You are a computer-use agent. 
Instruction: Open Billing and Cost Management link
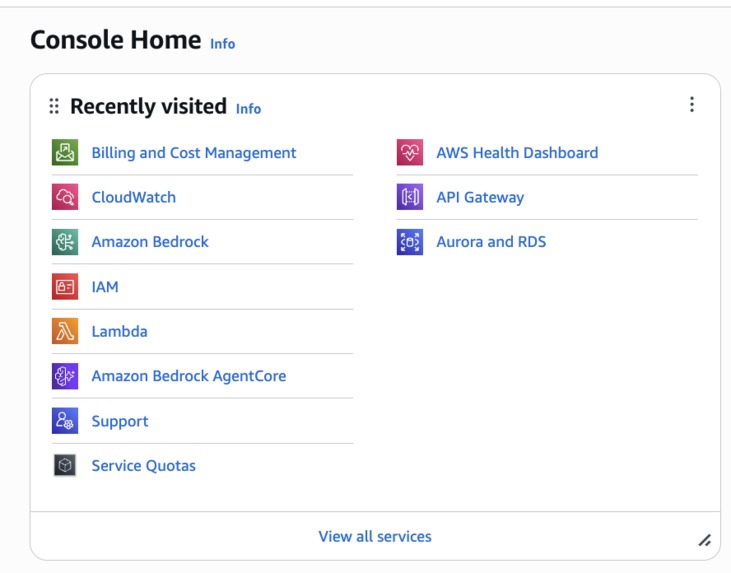(193, 152)
